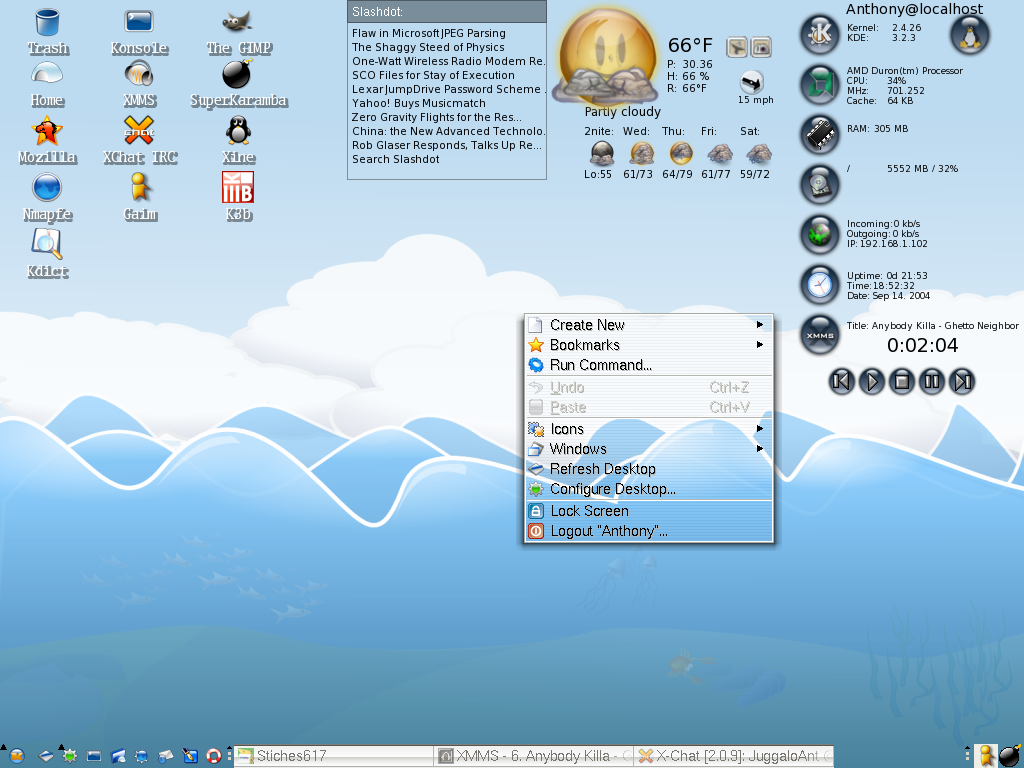Expand the Create New submenu
The width and height of the screenshot is (1024, 768).
(x=648, y=325)
